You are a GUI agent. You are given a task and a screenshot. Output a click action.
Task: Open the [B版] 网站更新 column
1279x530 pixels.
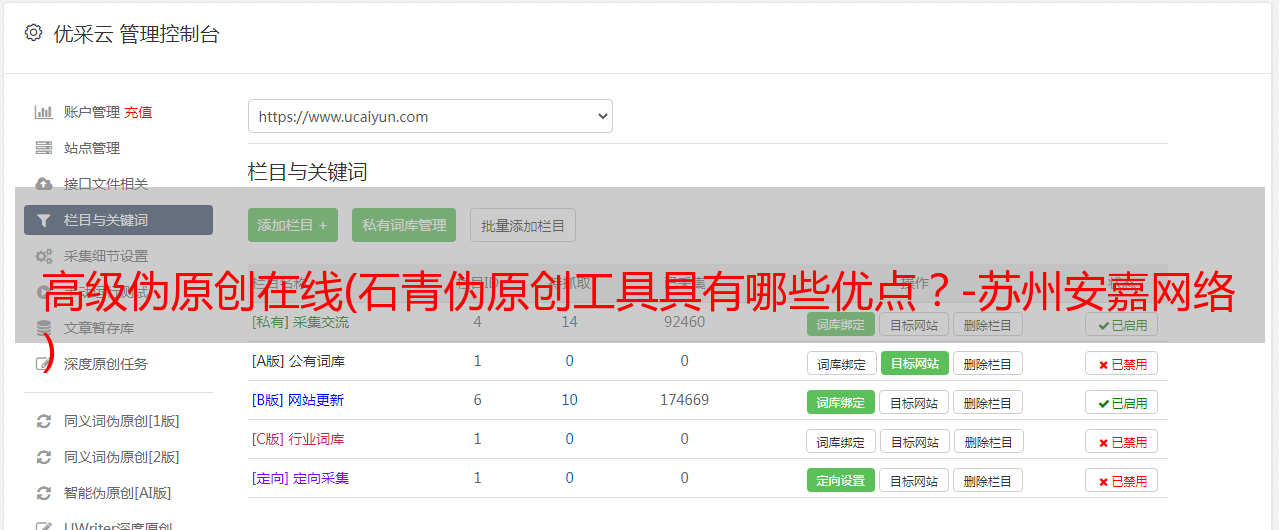click(297, 400)
